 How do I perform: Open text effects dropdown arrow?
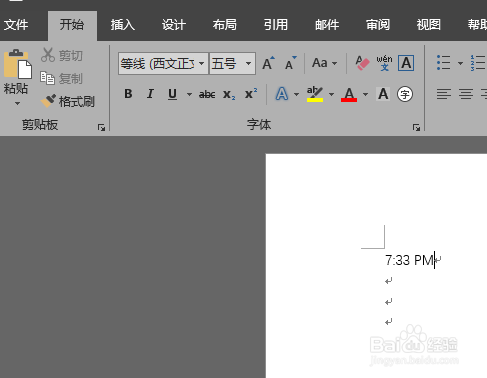296,94
